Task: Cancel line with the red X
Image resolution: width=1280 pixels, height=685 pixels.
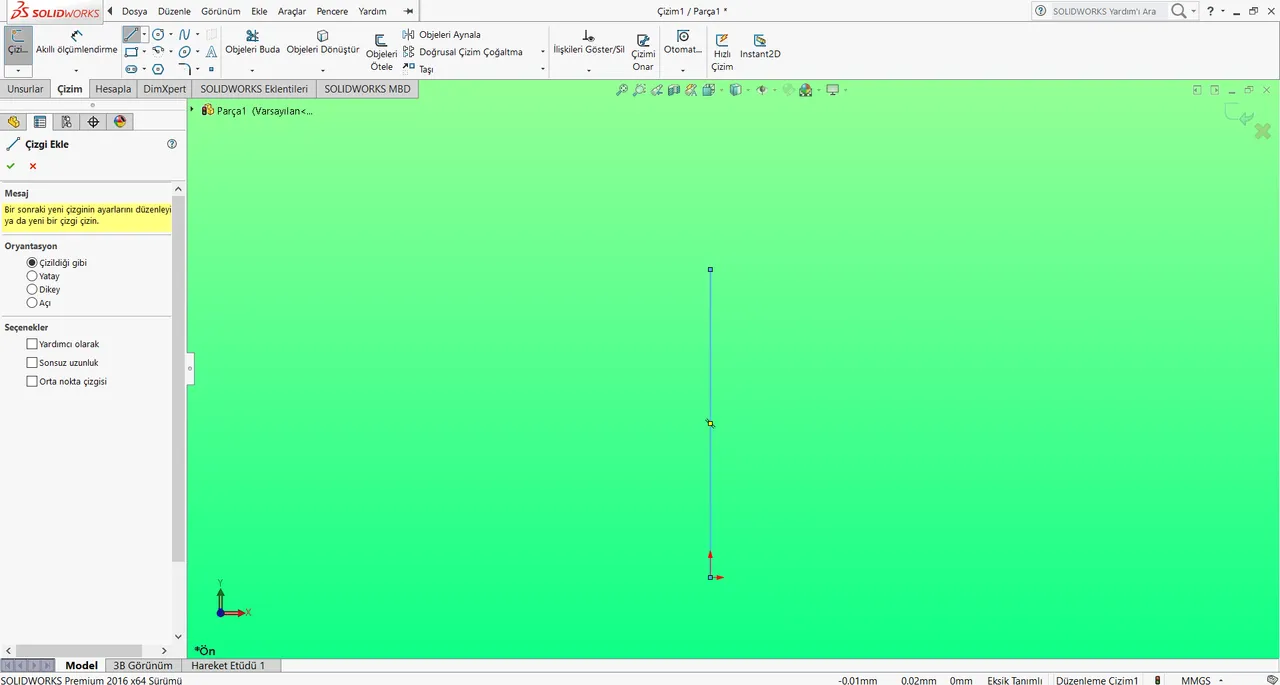Action: [33, 166]
